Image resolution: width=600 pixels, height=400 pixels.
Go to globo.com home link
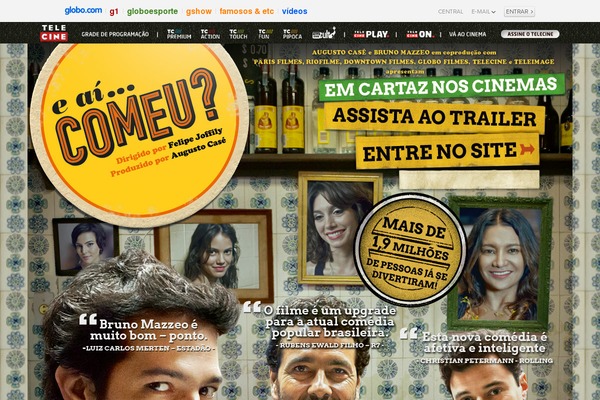83,11
